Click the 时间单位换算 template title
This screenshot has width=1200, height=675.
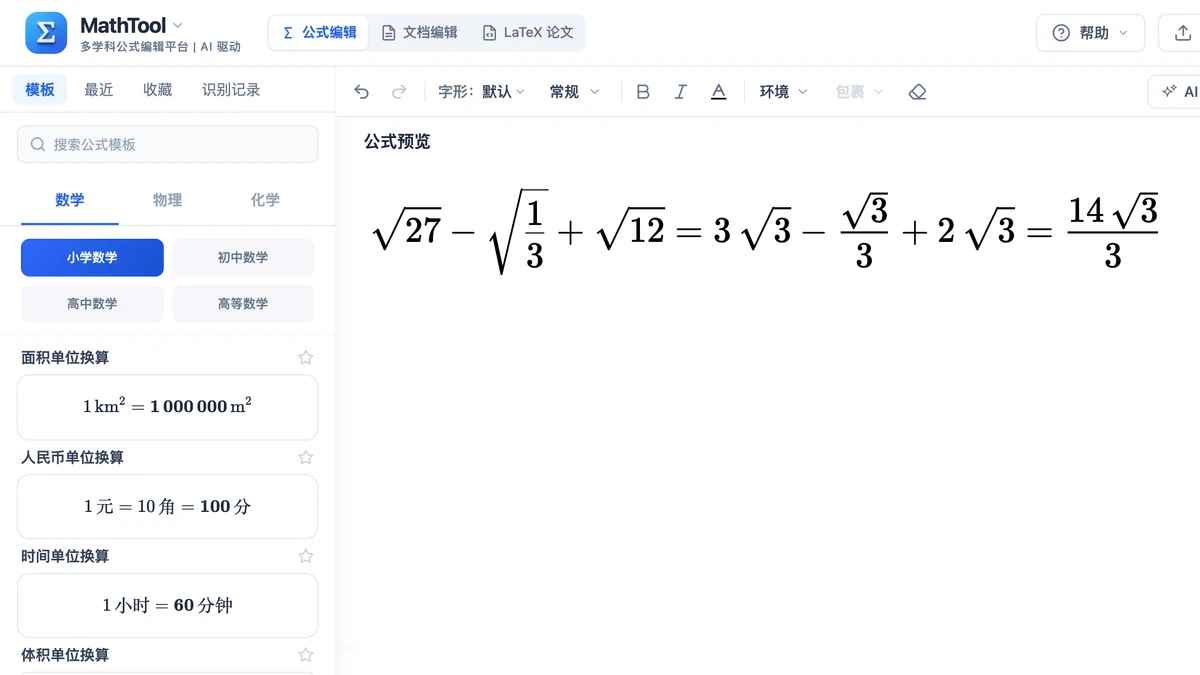pyautogui.click(x=65, y=556)
